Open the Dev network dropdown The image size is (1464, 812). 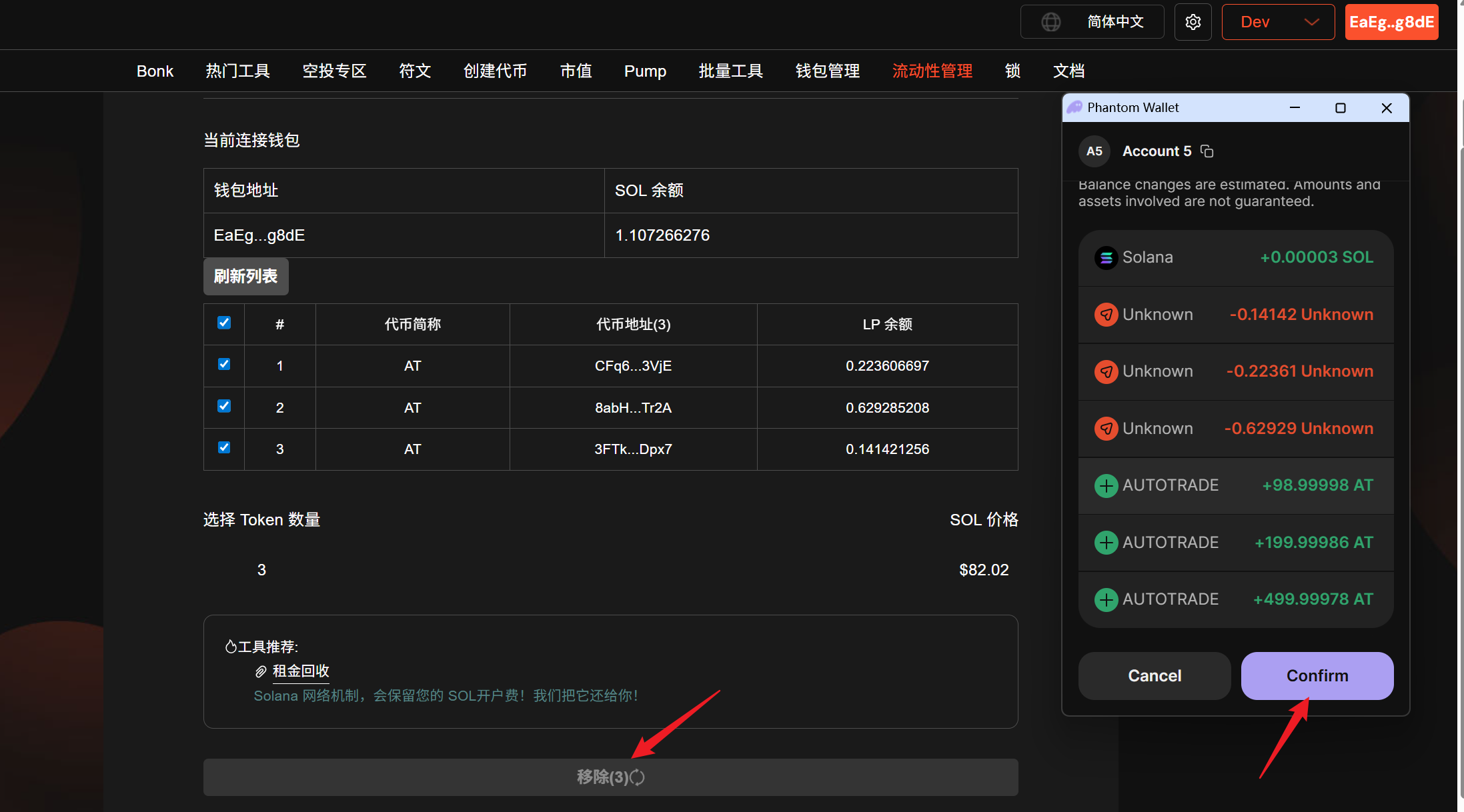pos(1277,22)
